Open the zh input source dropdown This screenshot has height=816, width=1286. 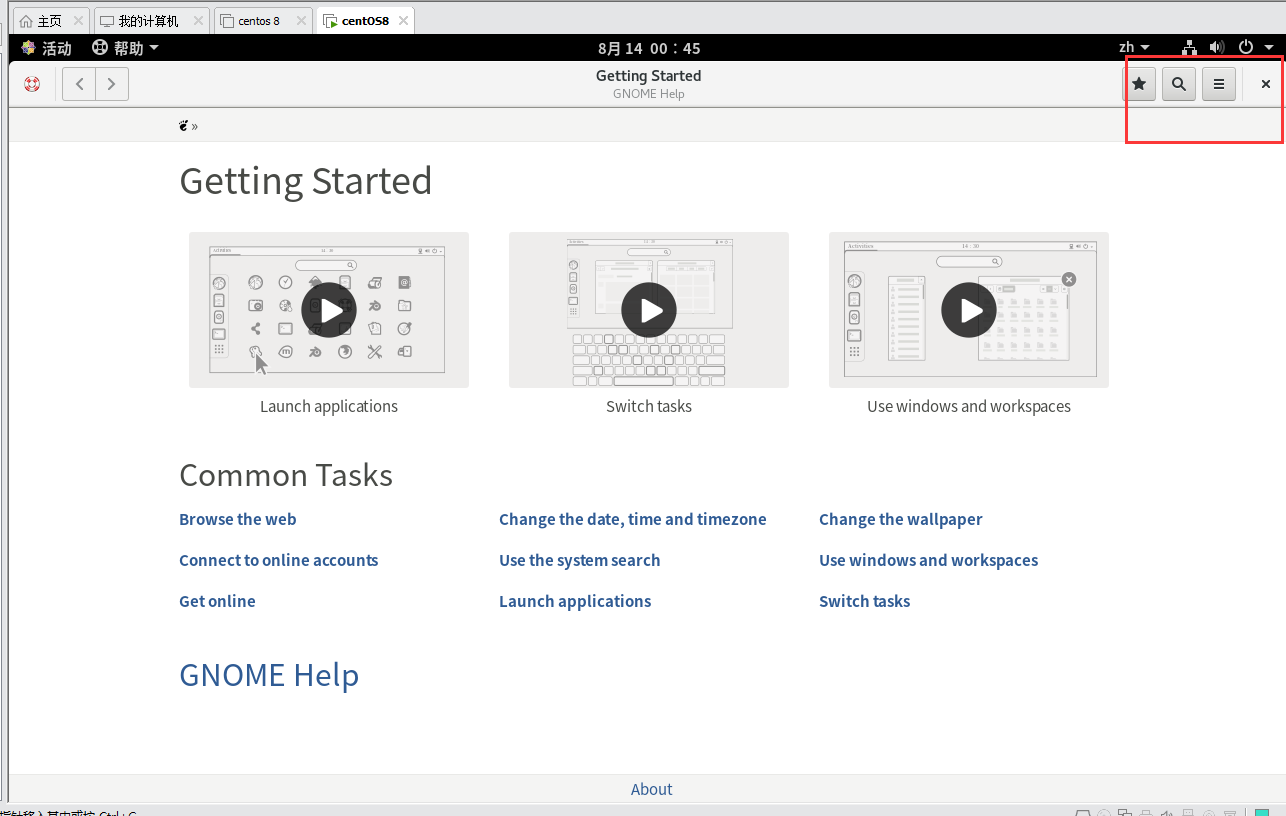(1134, 47)
